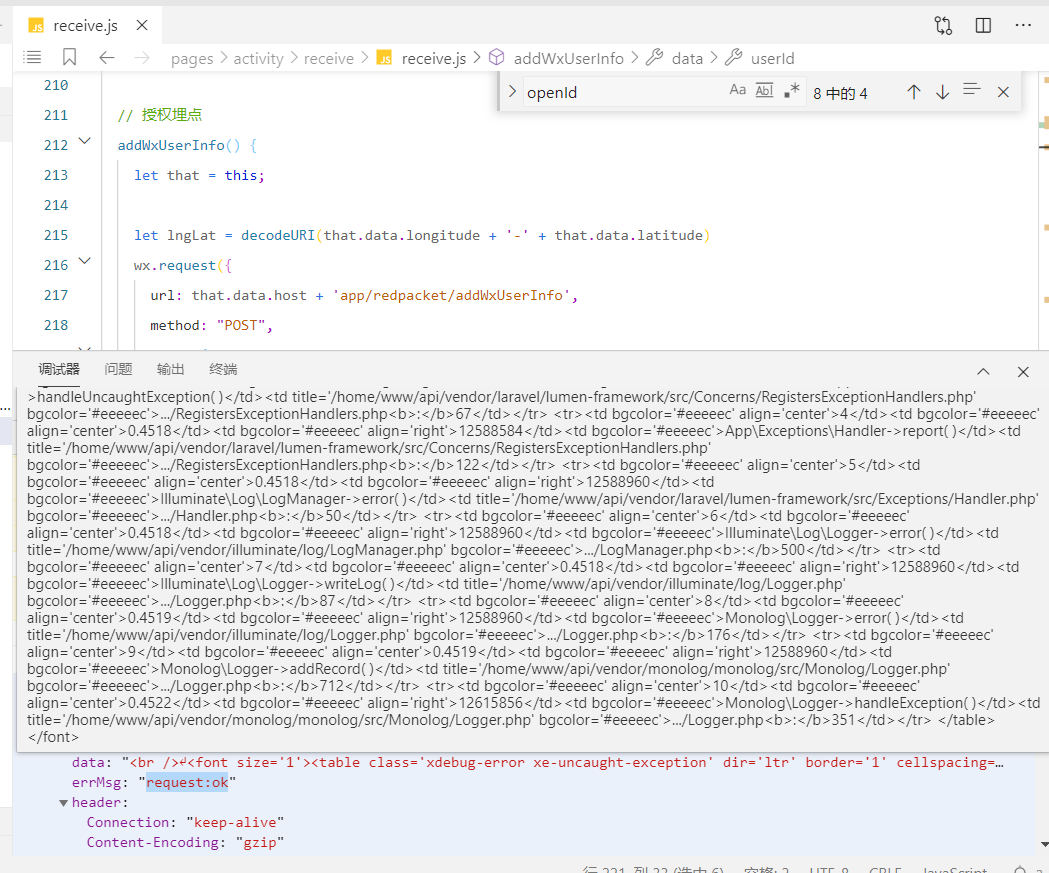Screen dimensions: 1049x873
Task: Open the editor more actions menu
Action: [x=1023, y=25]
